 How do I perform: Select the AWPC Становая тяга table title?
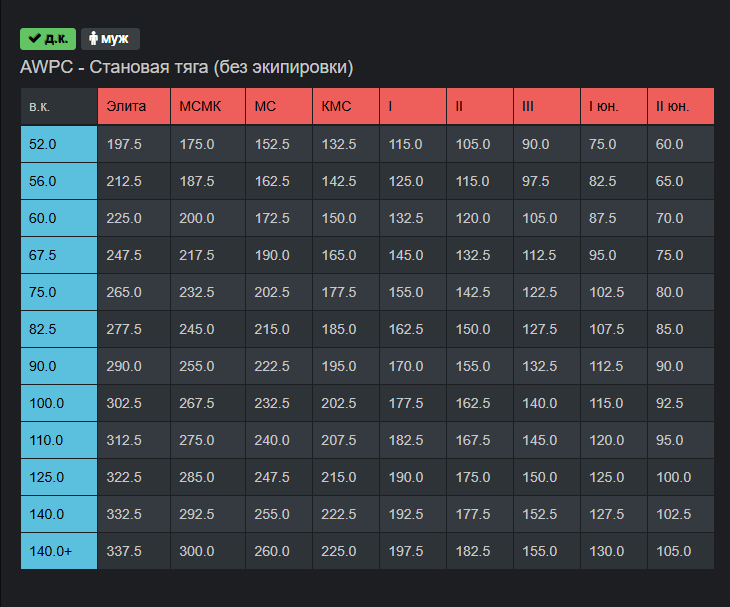coord(187,67)
